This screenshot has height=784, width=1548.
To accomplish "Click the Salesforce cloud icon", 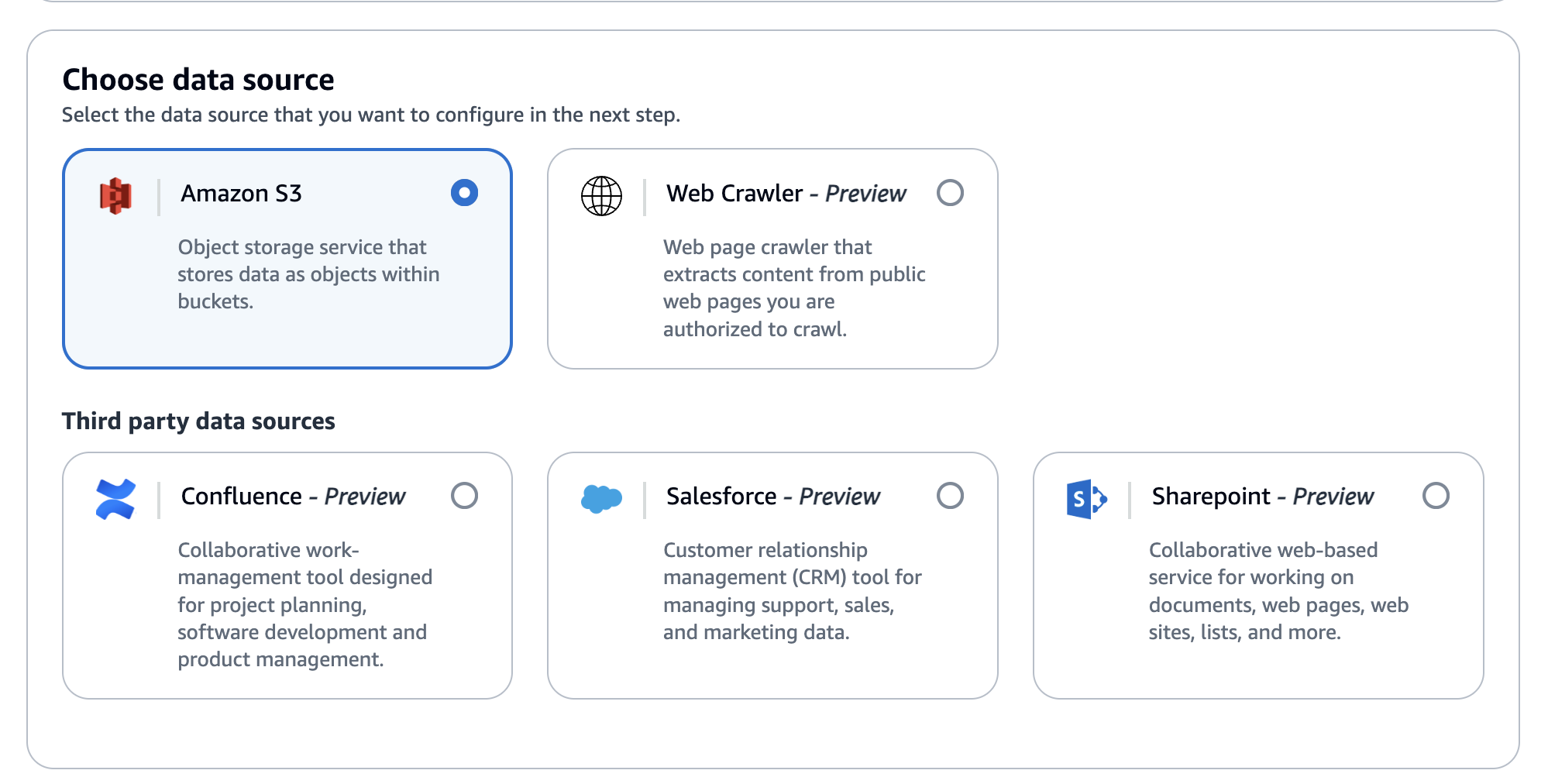I will [x=601, y=499].
